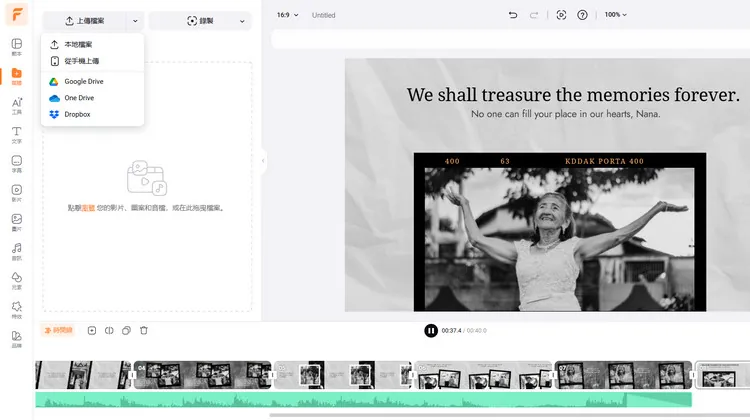Click the Upload Files (上傳檔案) button
Image resolution: width=750 pixels, height=420 pixels.
coord(84,21)
